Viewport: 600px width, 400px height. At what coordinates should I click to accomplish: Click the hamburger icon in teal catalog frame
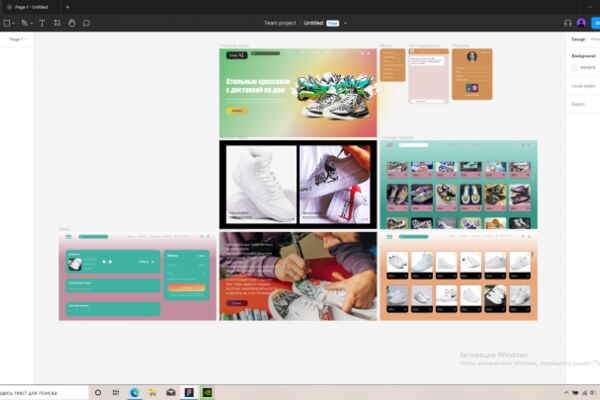click(390, 145)
